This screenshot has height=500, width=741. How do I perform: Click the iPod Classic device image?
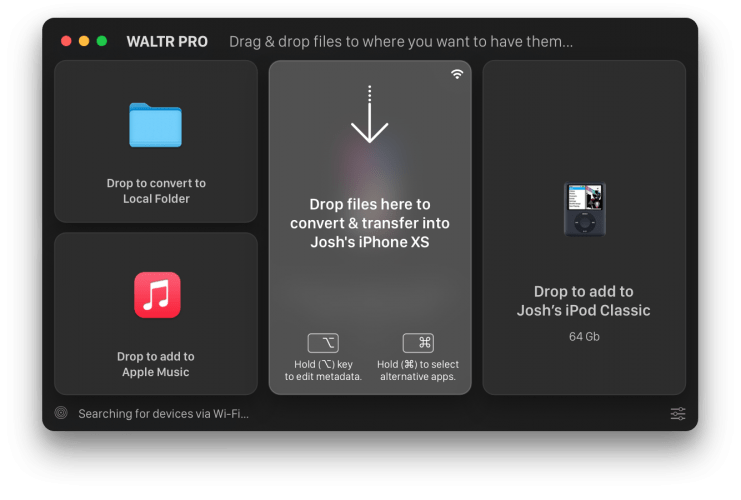coord(585,209)
